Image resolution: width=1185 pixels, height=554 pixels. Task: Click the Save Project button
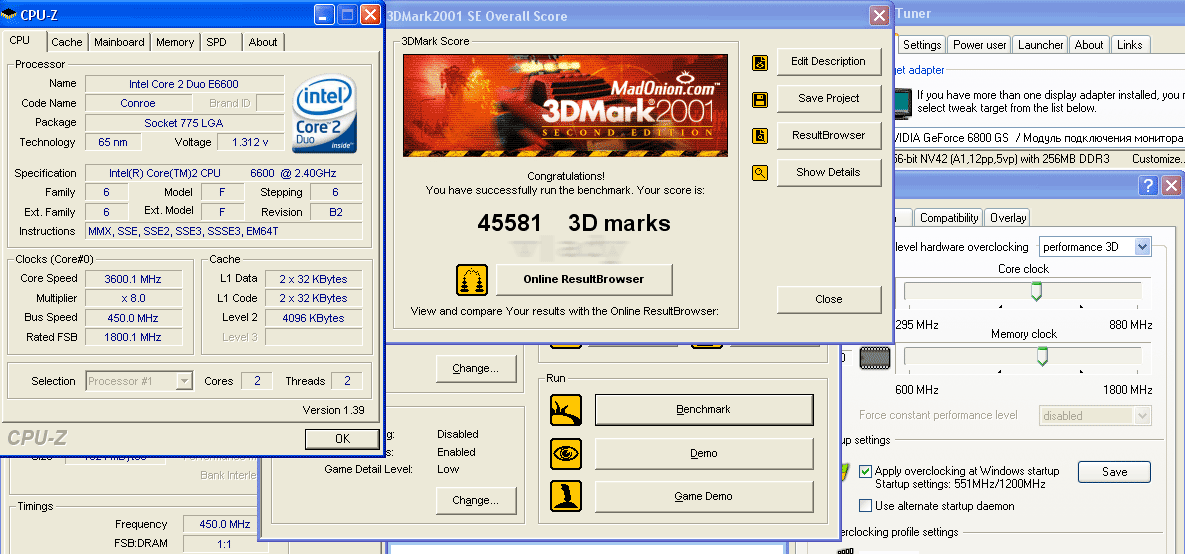828,98
